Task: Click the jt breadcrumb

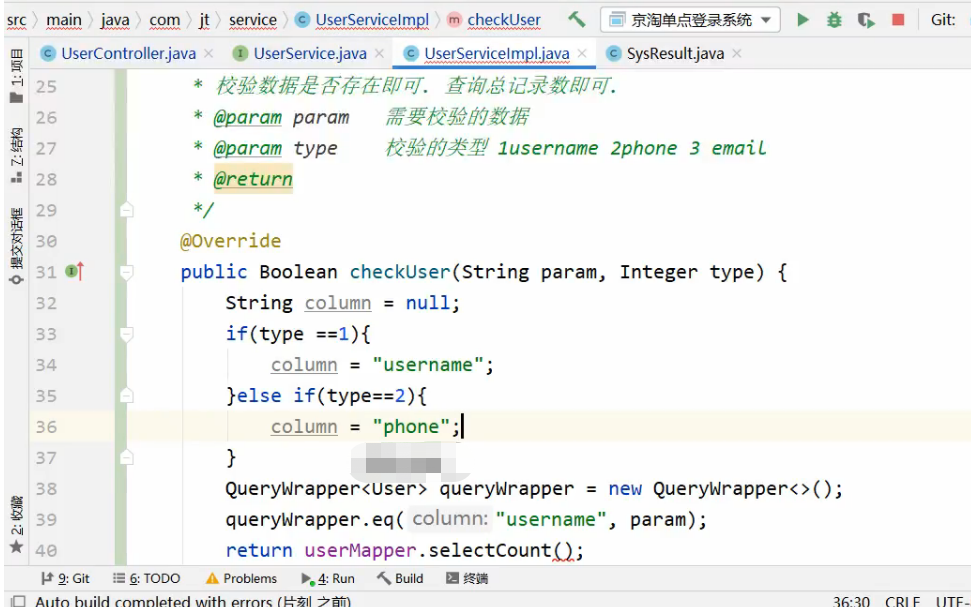Action: coord(204,20)
